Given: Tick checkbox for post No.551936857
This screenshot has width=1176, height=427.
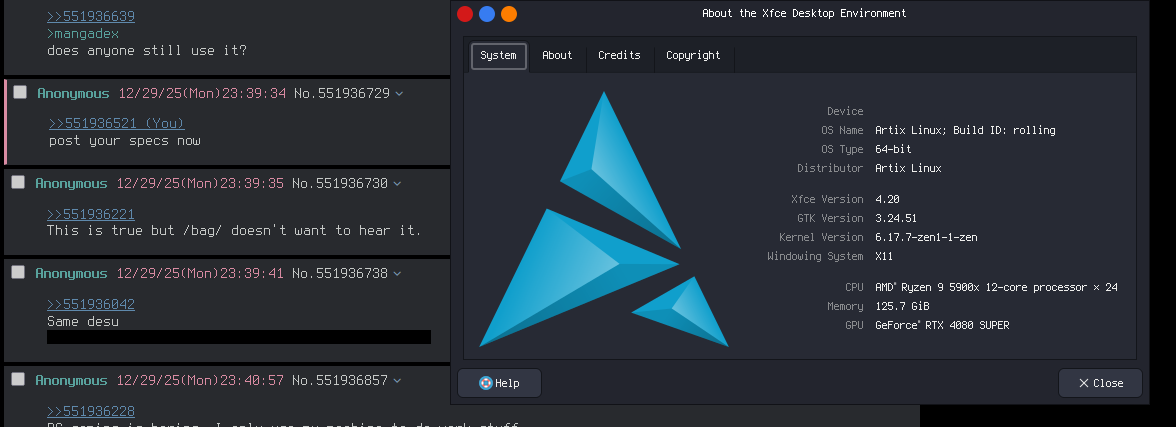Looking at the screenshot, I should [x=18, y=380].
